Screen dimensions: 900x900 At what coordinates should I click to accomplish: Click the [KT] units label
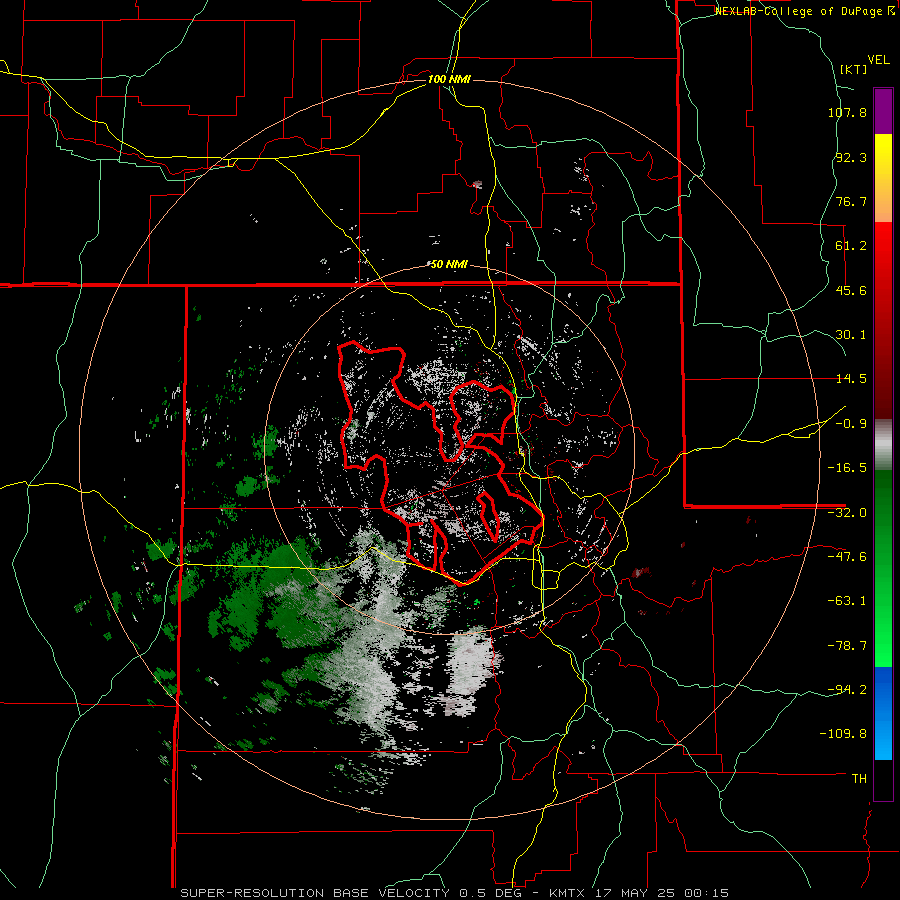pyautogui.click(x=854, y=69)
